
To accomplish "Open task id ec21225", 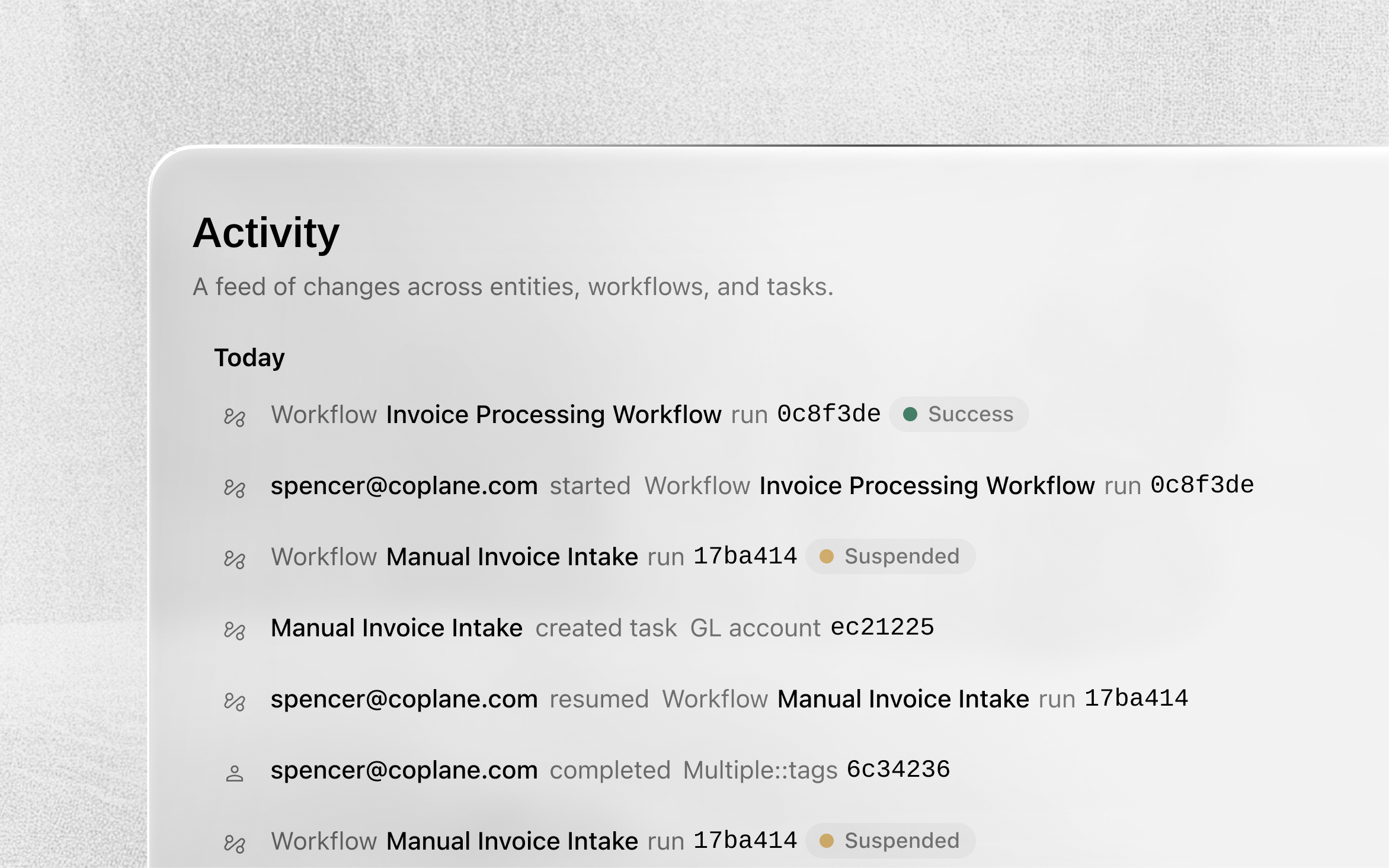I will click(x=882, y=627).
